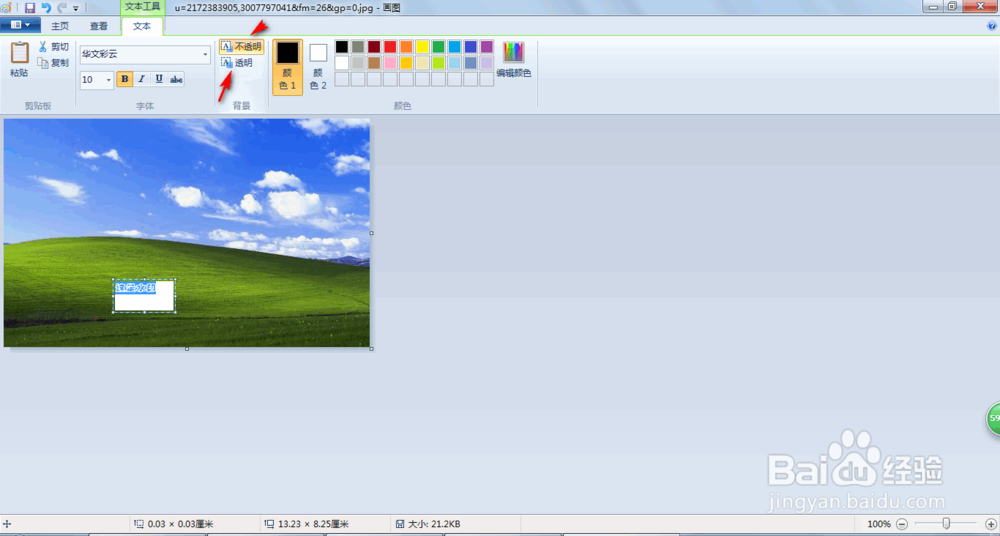Open the Paint file menu button
1000x536 pixels.
point(20,25)
